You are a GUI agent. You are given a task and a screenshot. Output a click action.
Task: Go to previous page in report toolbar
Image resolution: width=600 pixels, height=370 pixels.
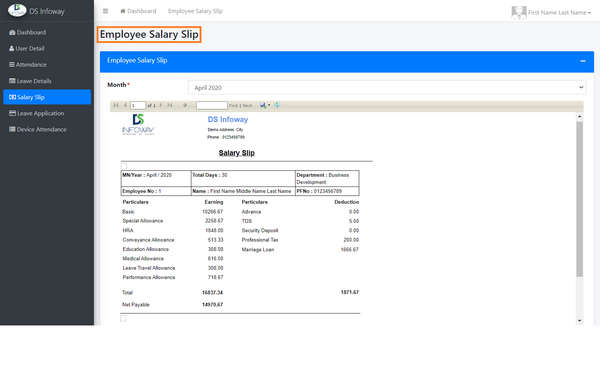point(125,105)
